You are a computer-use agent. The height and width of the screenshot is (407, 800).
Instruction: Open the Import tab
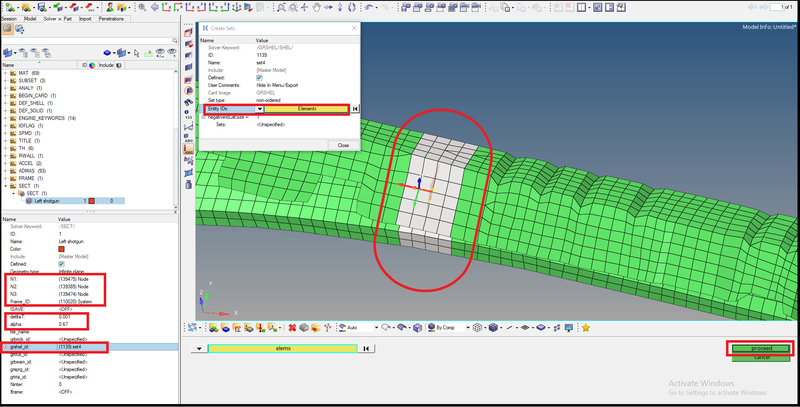click(85, 18)
